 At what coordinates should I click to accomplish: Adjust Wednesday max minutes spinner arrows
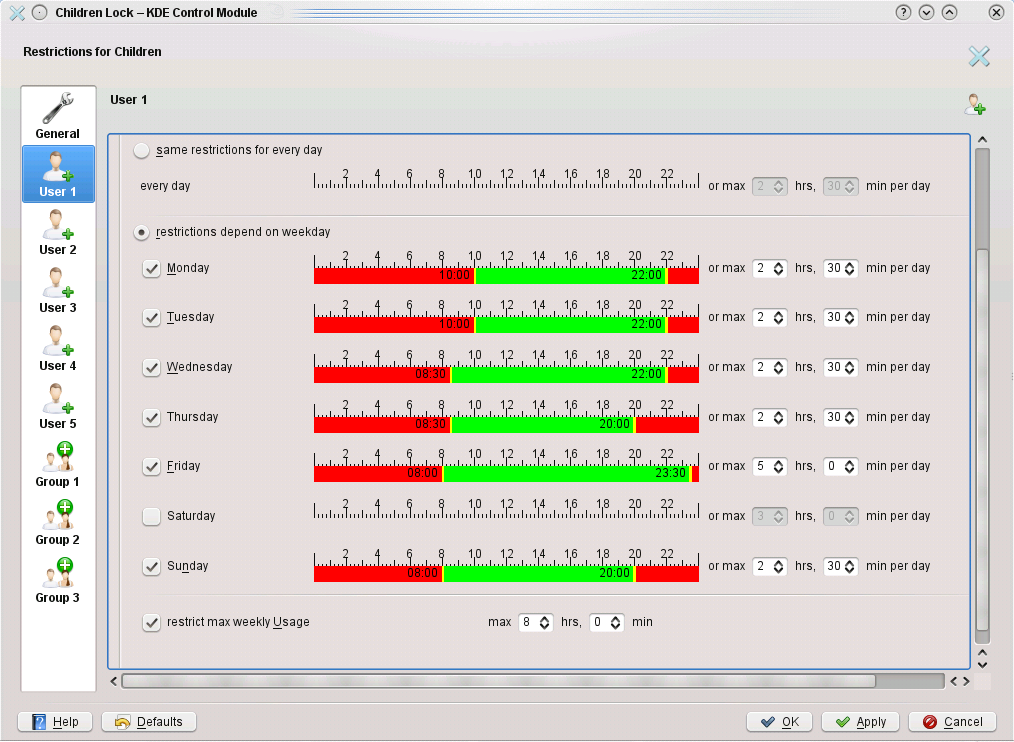(x=850, y=367)
